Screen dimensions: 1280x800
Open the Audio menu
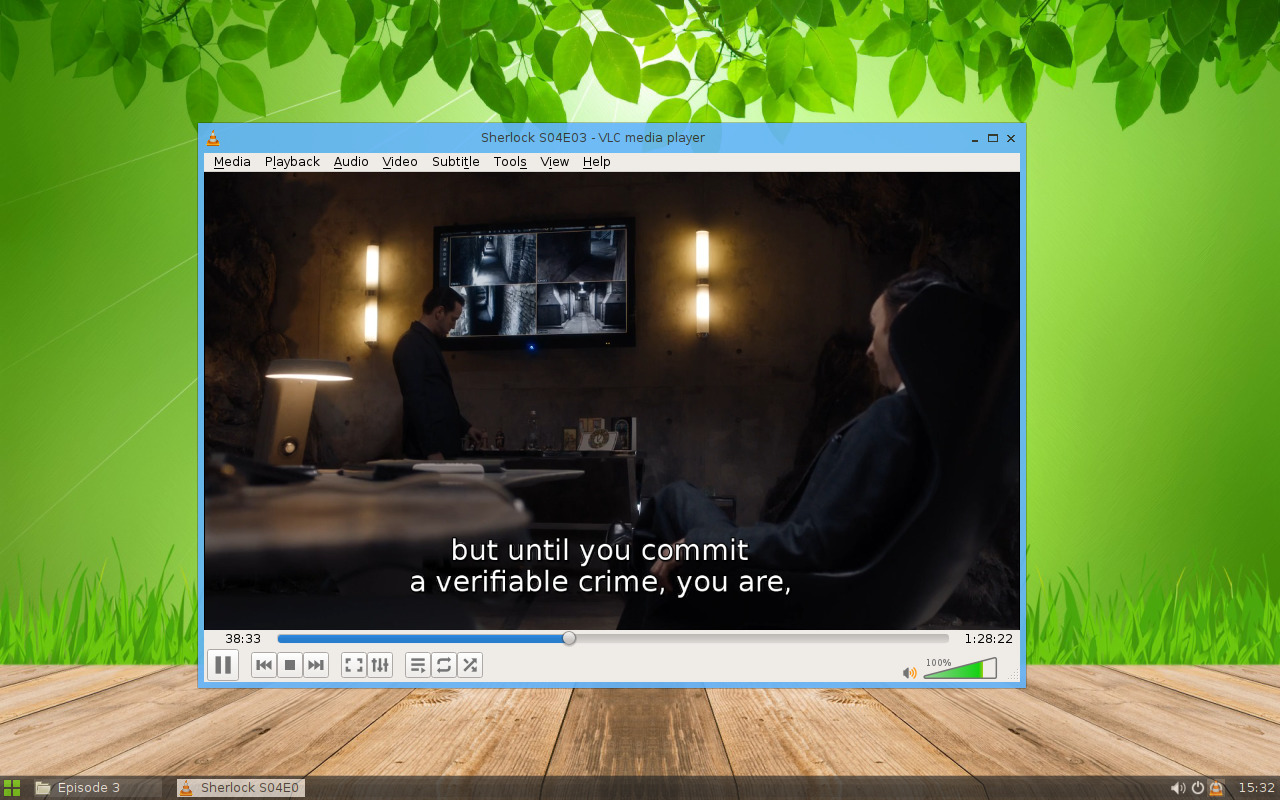(351, 161)
